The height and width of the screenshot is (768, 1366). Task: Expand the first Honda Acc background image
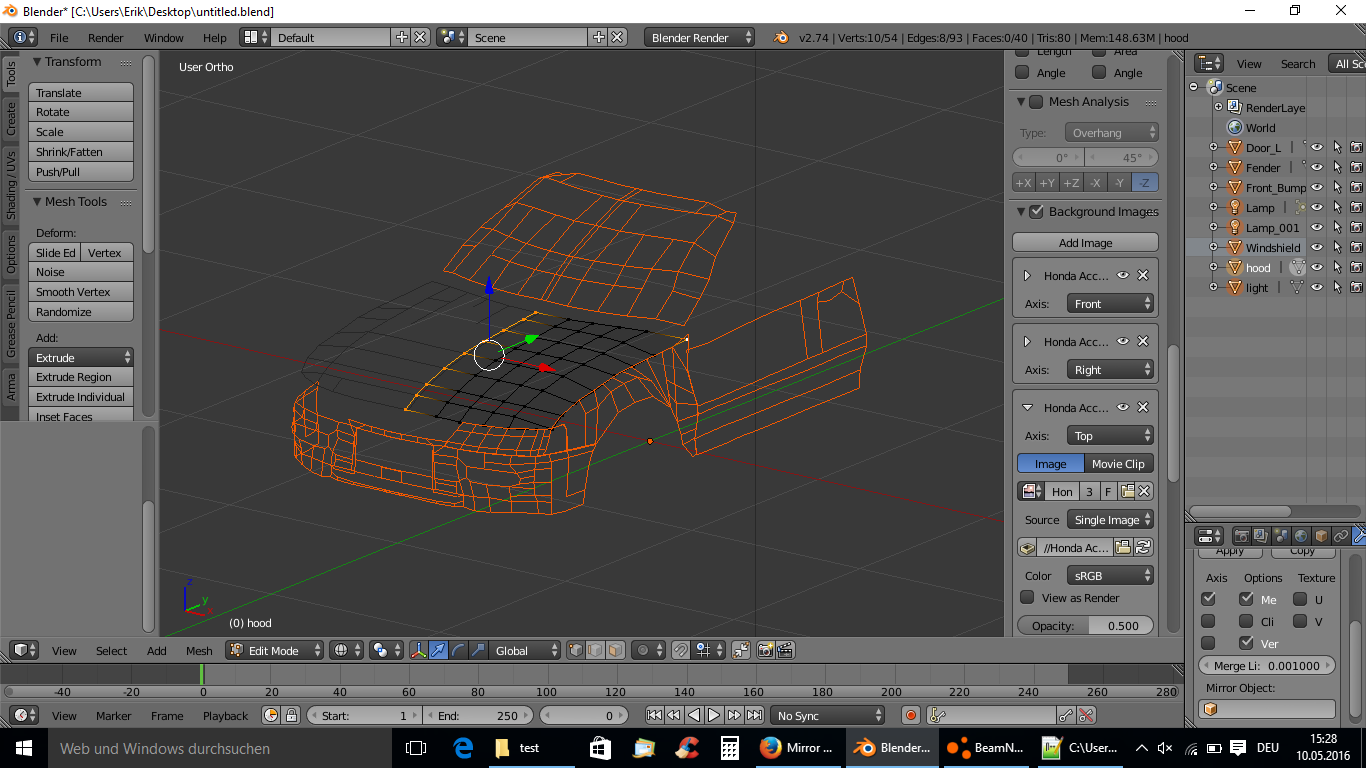(1027, 275)
